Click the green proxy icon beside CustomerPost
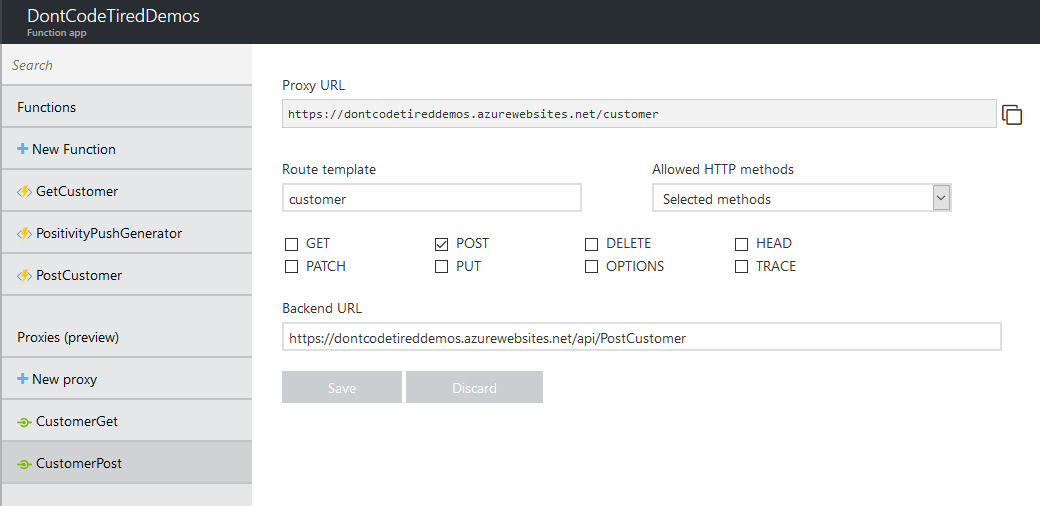1040x506 pixels. [x=24, y=464]
